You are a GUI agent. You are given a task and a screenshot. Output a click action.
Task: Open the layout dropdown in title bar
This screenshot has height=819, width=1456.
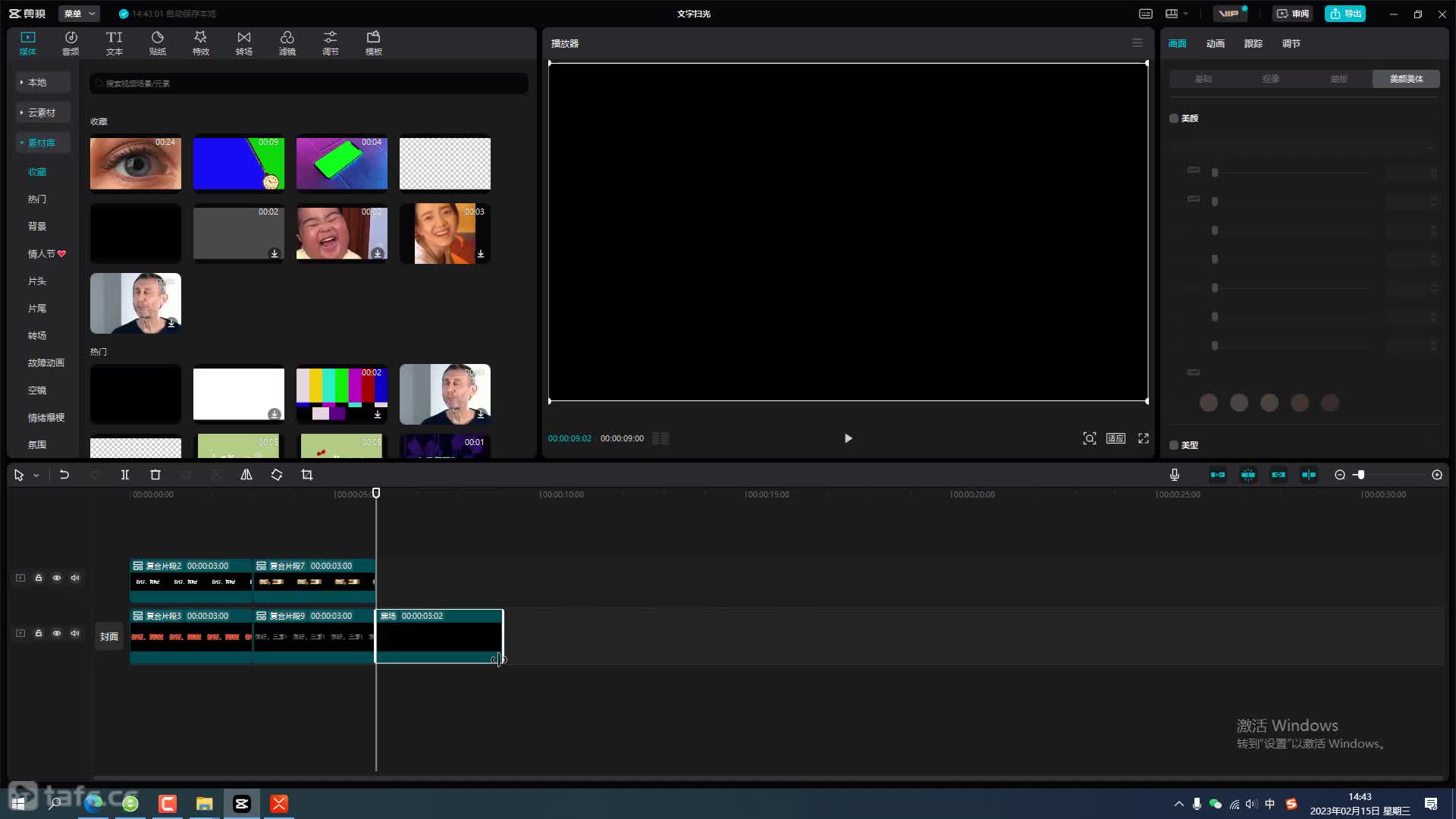click(x=1177, y=14)
